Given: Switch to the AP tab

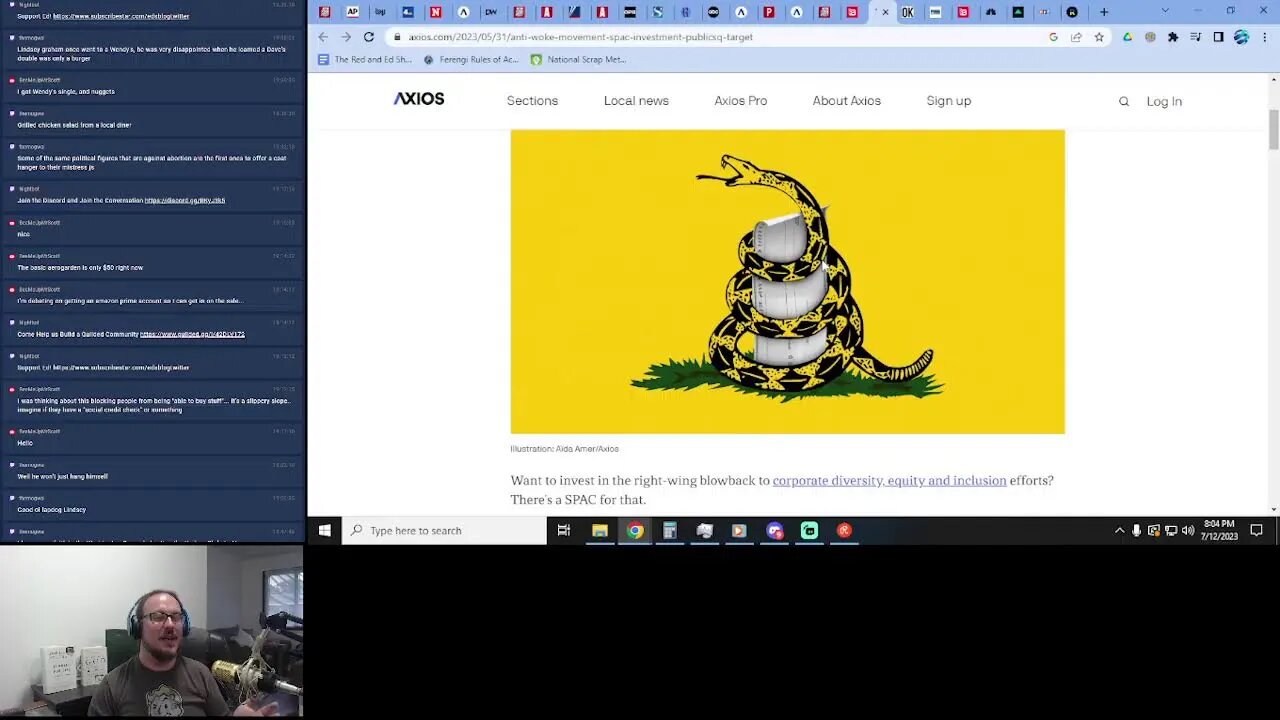Looking at the screenshot, I should (352, 12).
